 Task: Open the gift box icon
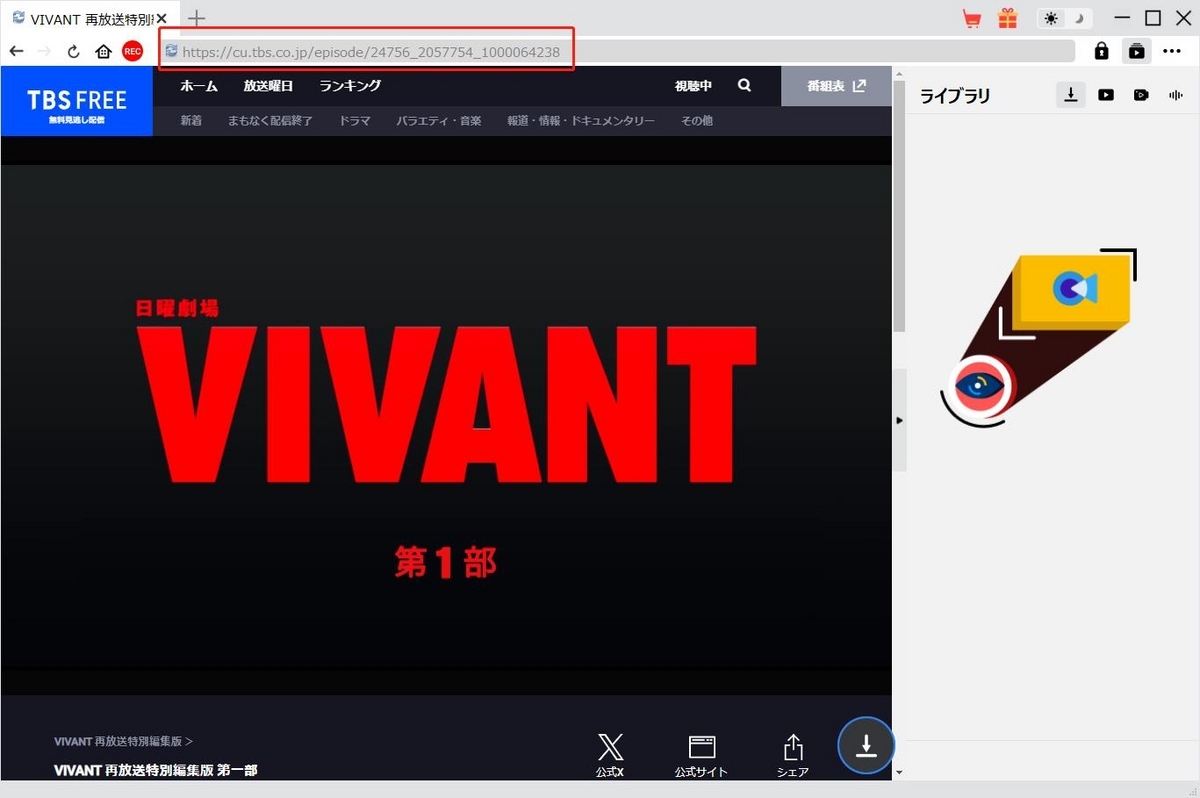[x=1007, y=18]
